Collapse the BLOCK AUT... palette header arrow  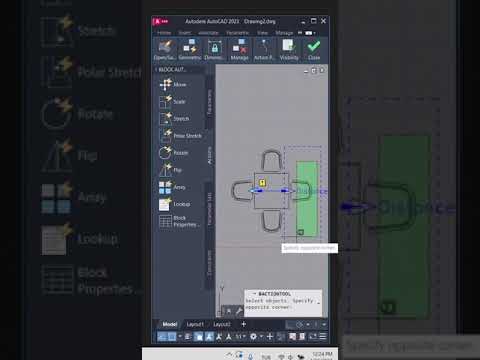click(156, 70)
